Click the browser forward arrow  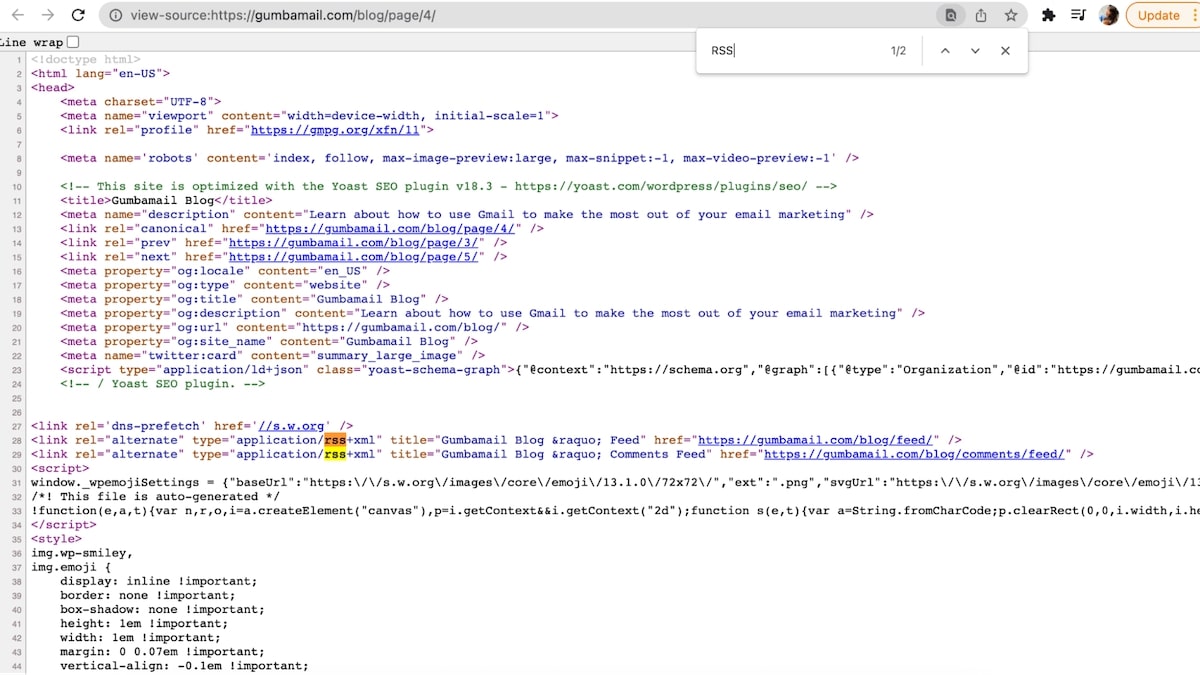pos(47,15)
